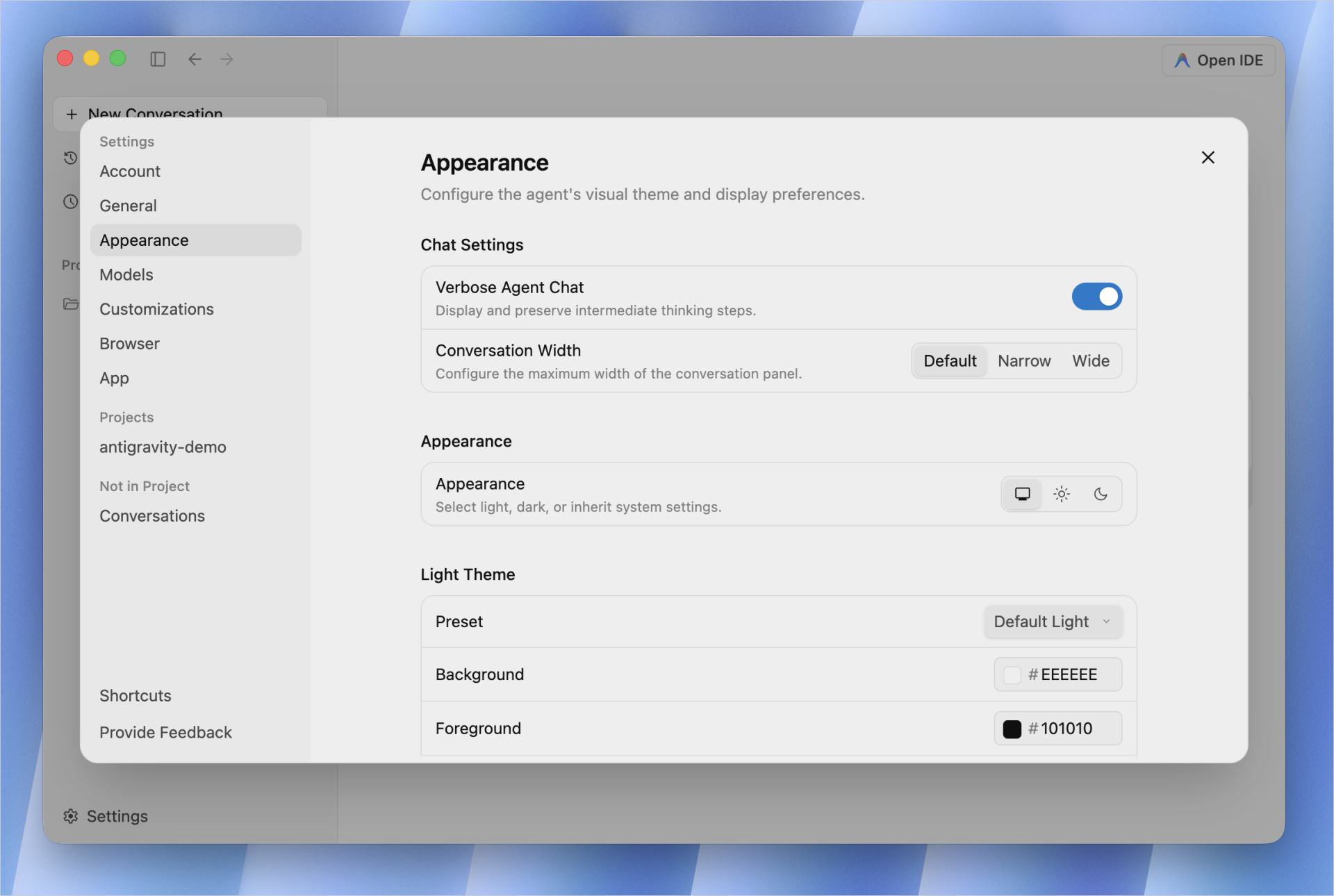Set Conversation Width to Narrow
1334x896 pixels.
pos(1024,361)
